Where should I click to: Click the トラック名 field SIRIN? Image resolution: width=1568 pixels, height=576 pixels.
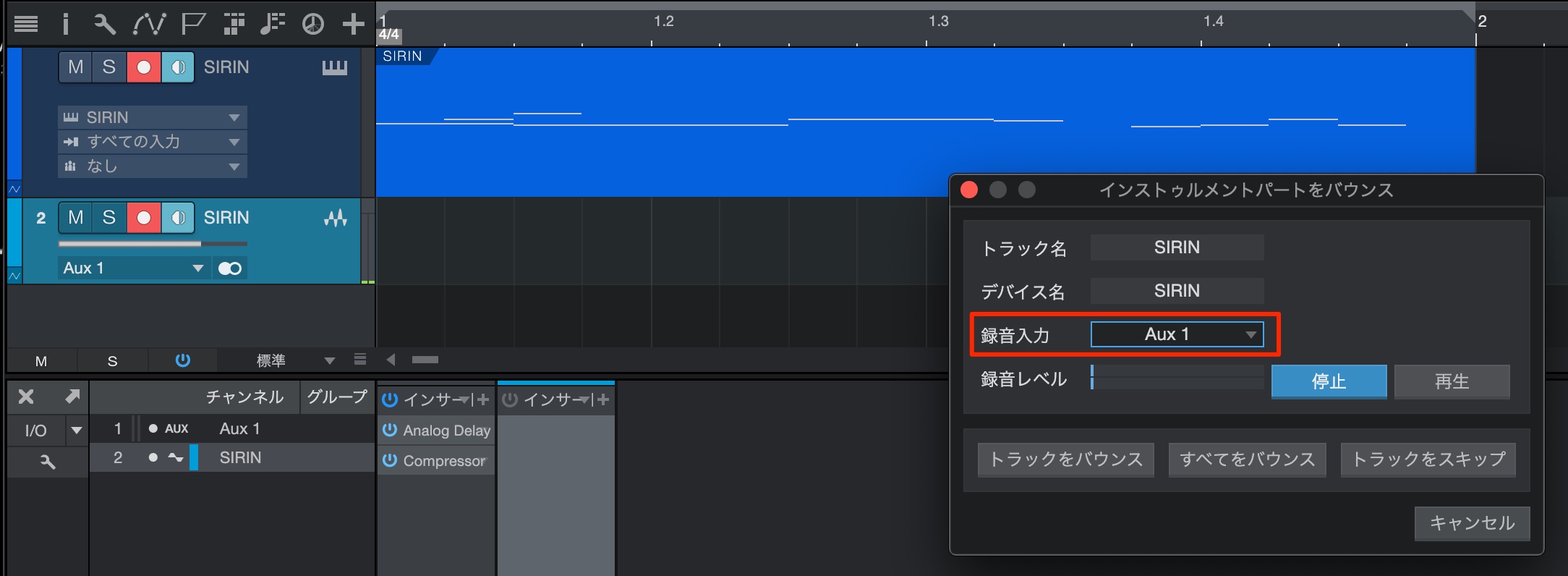(x=1177, y=247)
